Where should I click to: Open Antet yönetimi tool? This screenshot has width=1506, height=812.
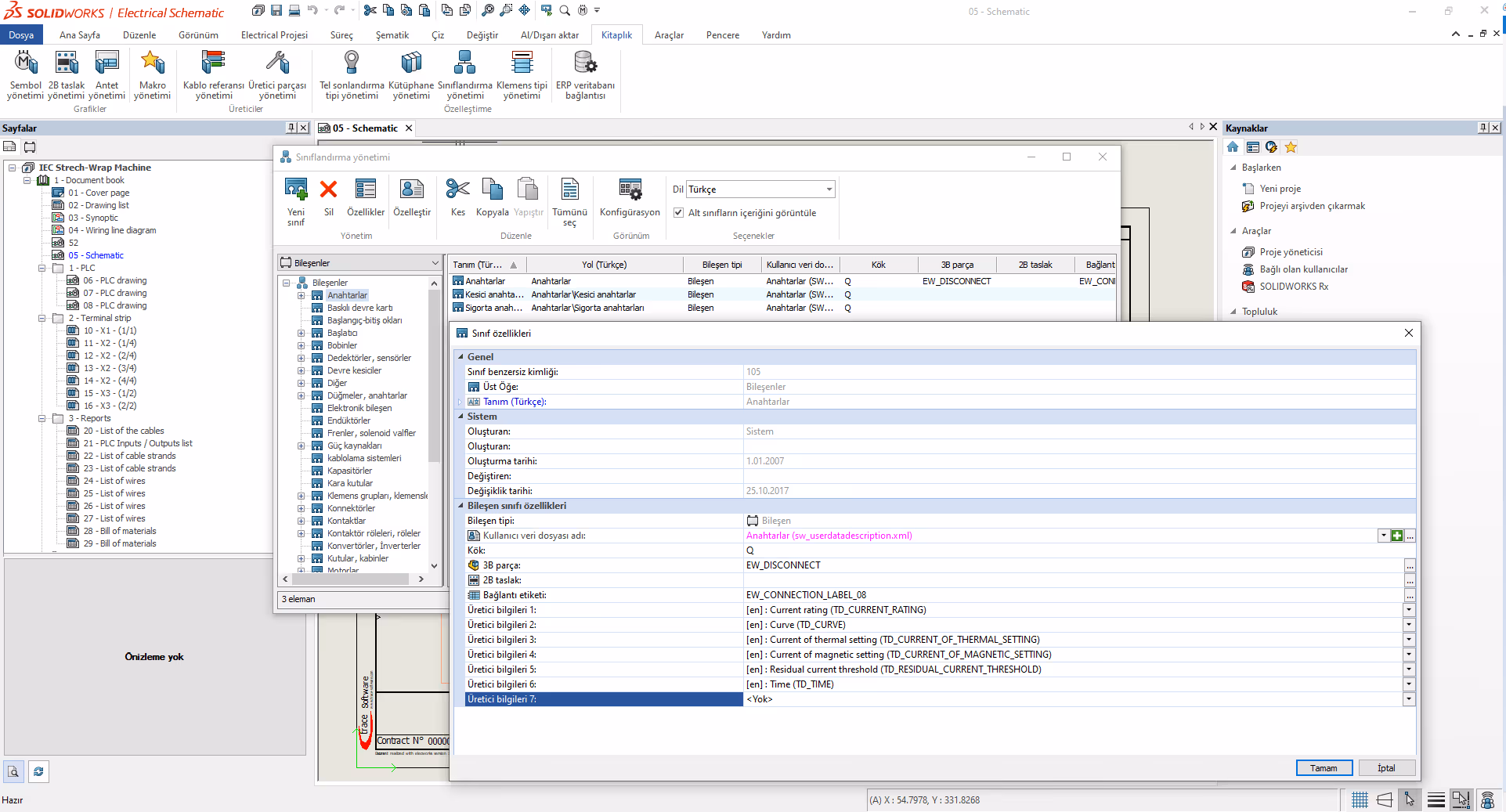point(107,75)
